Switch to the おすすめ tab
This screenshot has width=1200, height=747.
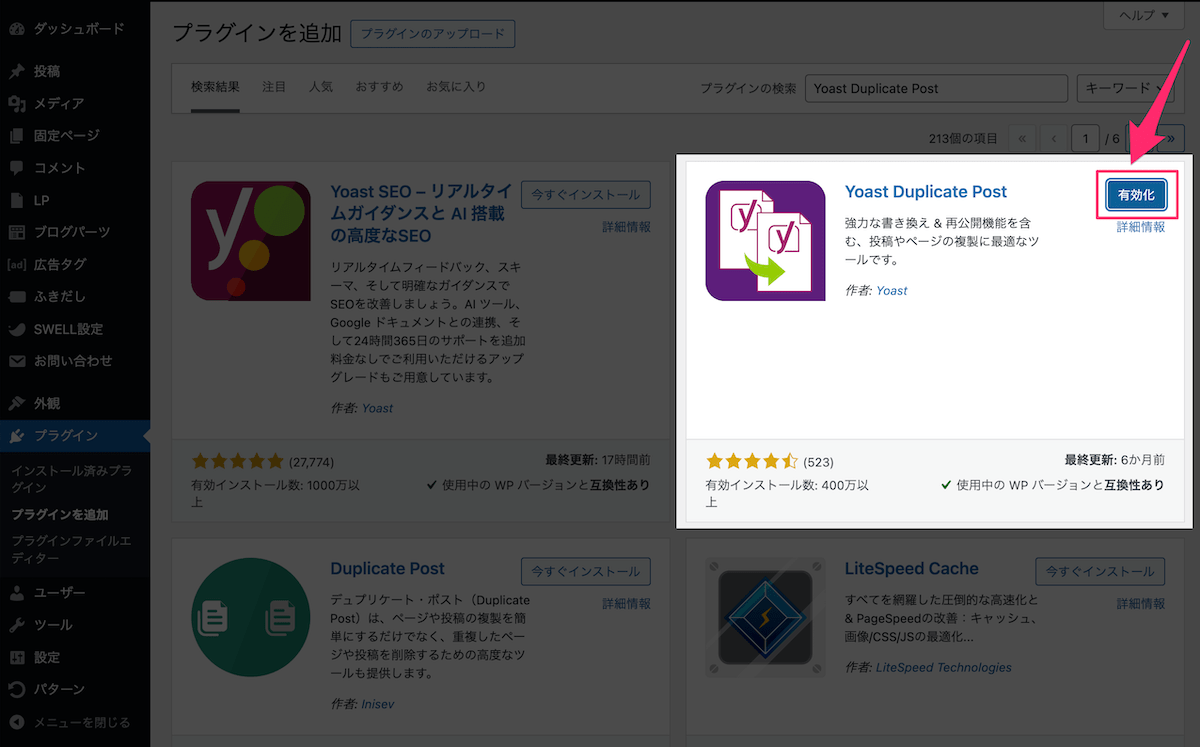click(379, 87)
